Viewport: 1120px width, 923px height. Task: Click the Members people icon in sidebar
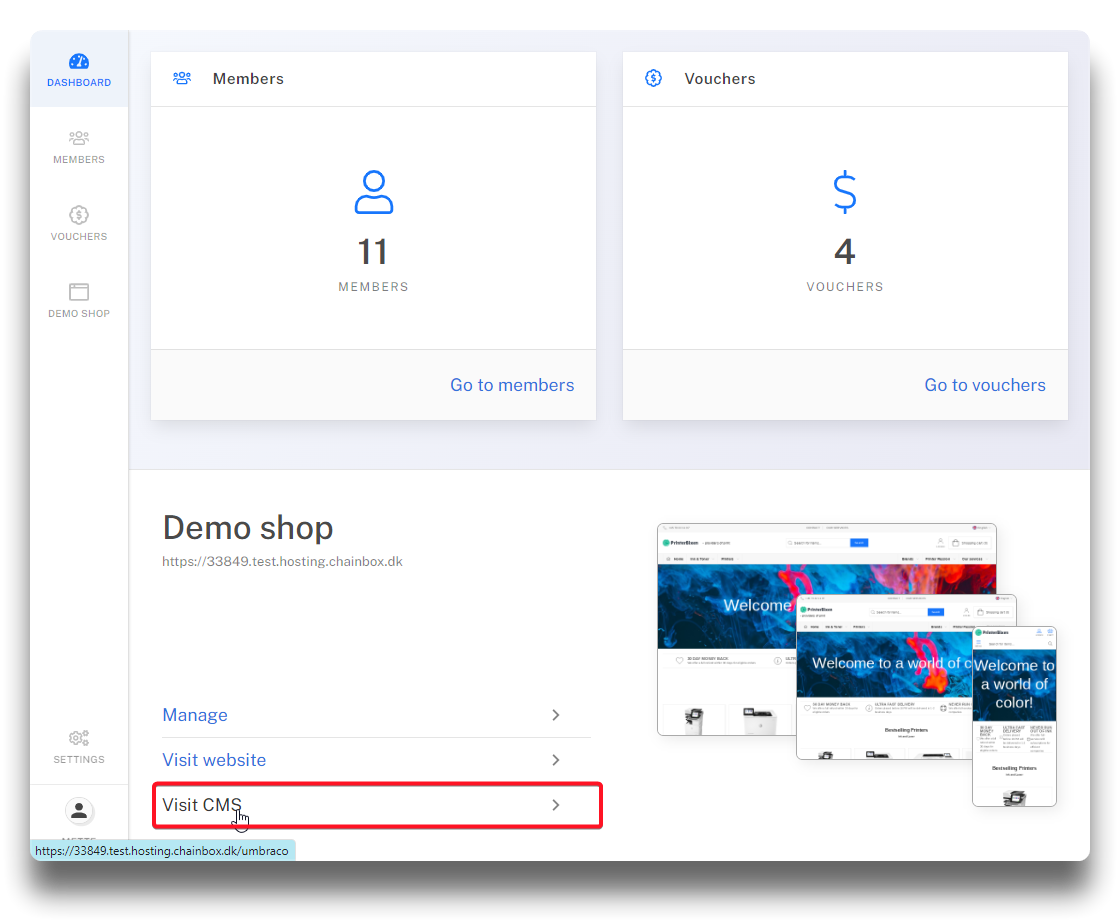point(79,138)
